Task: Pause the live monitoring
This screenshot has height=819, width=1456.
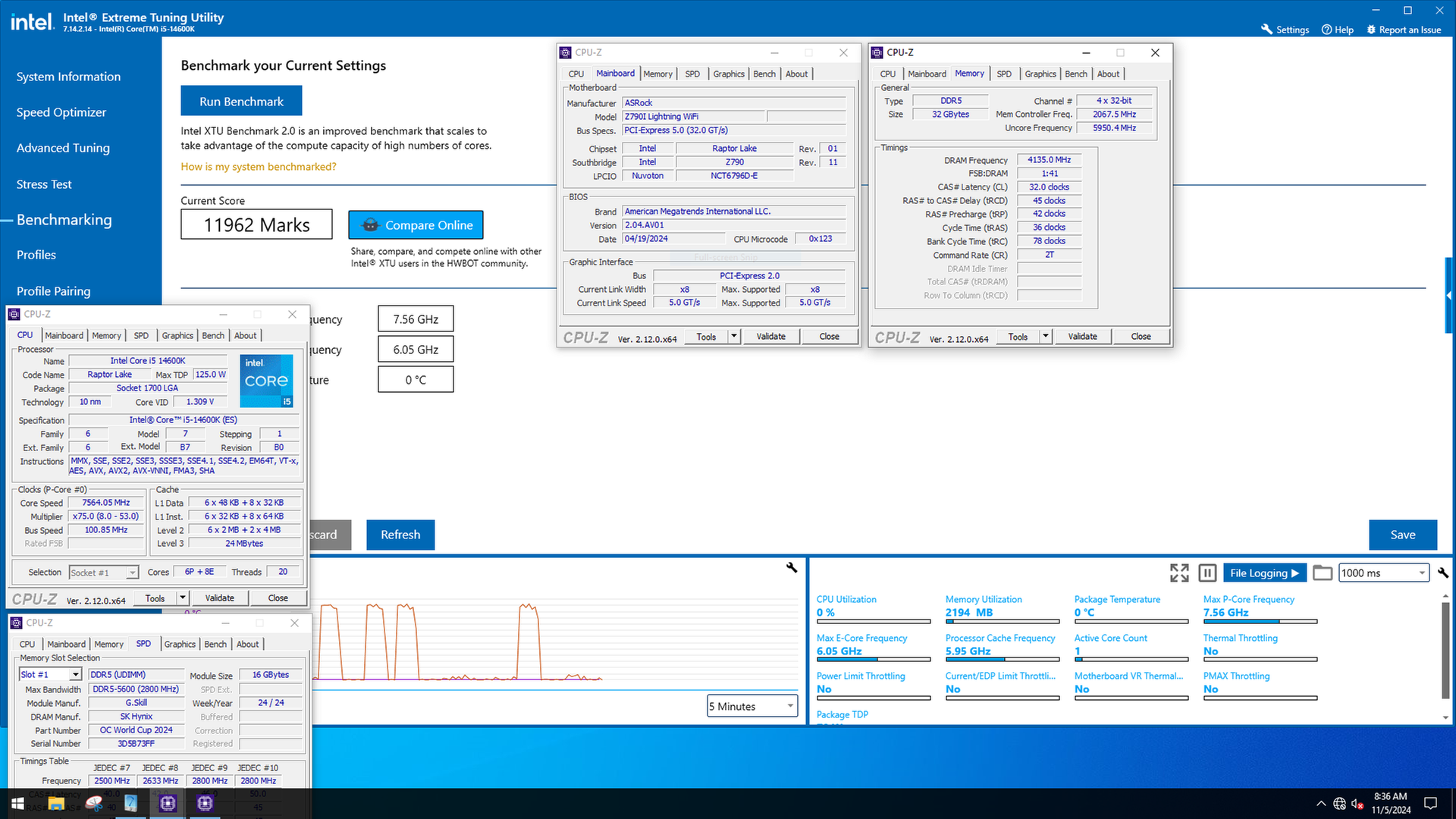Action: (1207, 573)
